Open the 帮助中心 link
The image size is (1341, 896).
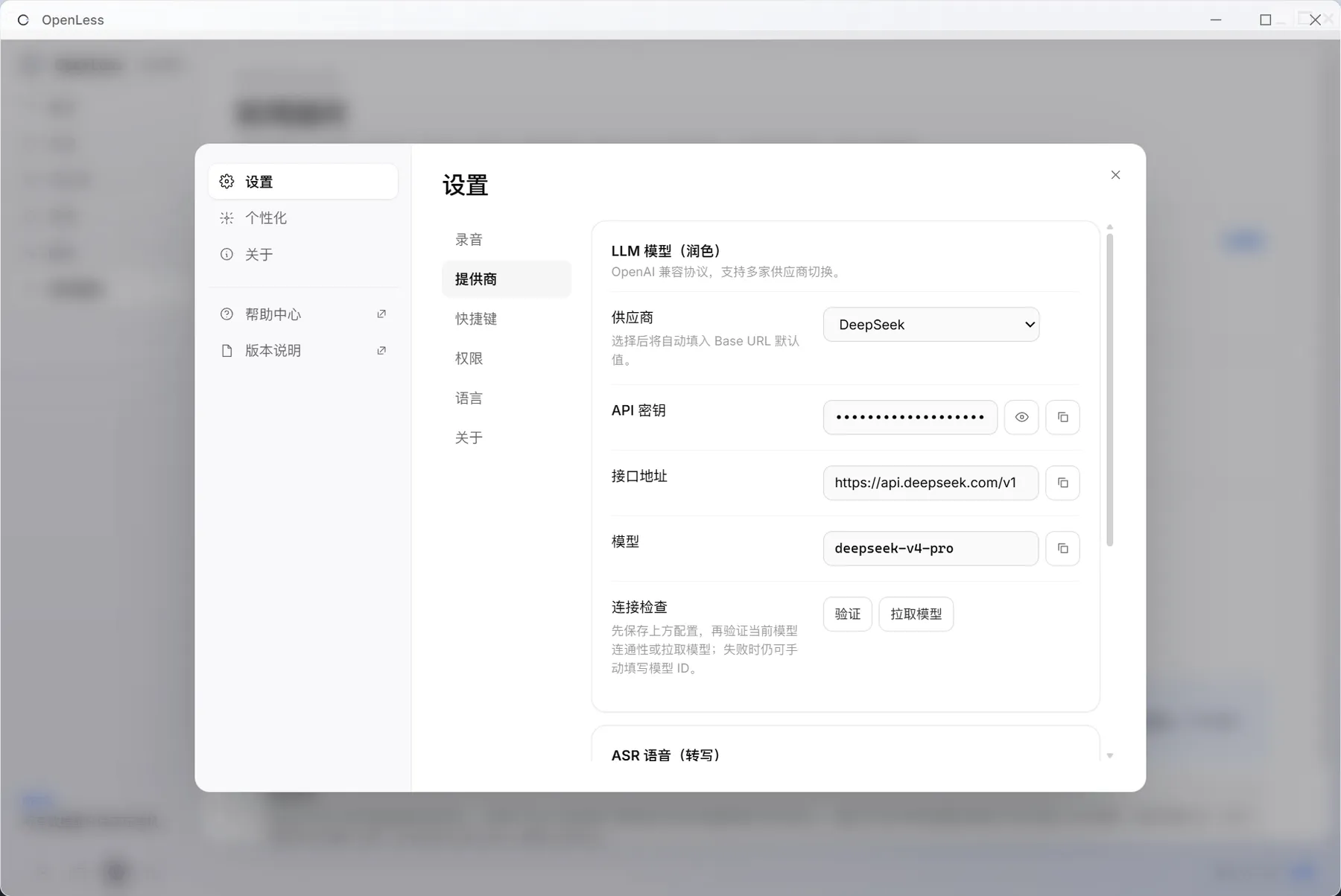tap(303, 314)
